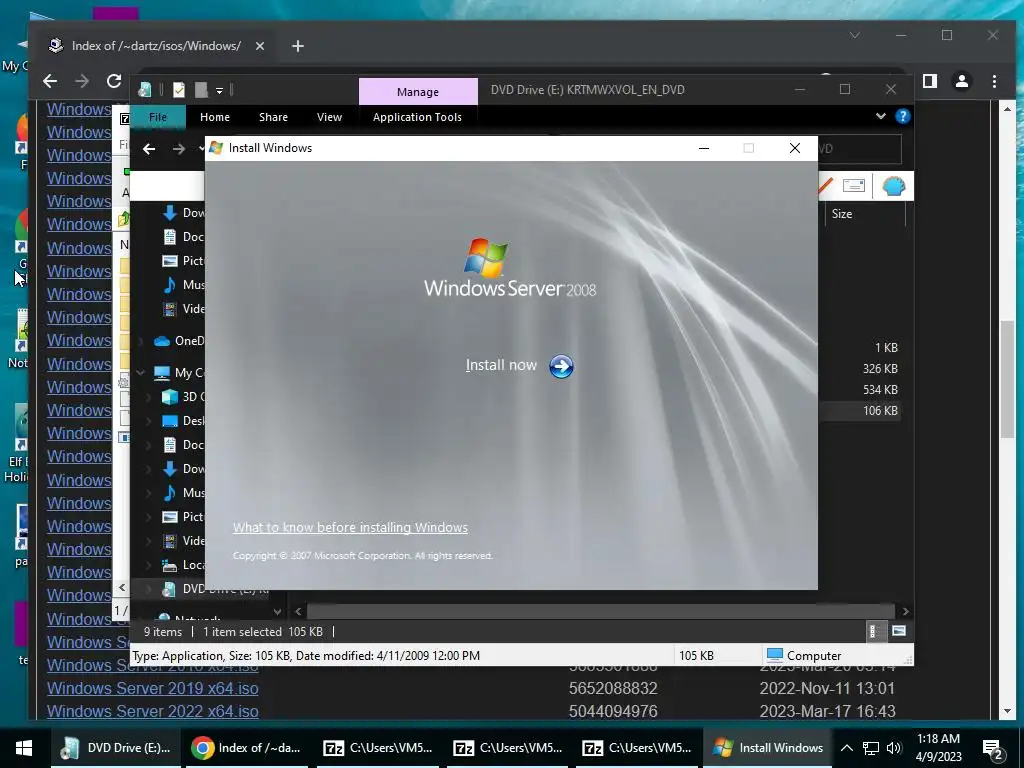Open a new Chrome tab
The height and width of the screenshot is (768, 1024).
click(298, 46)
